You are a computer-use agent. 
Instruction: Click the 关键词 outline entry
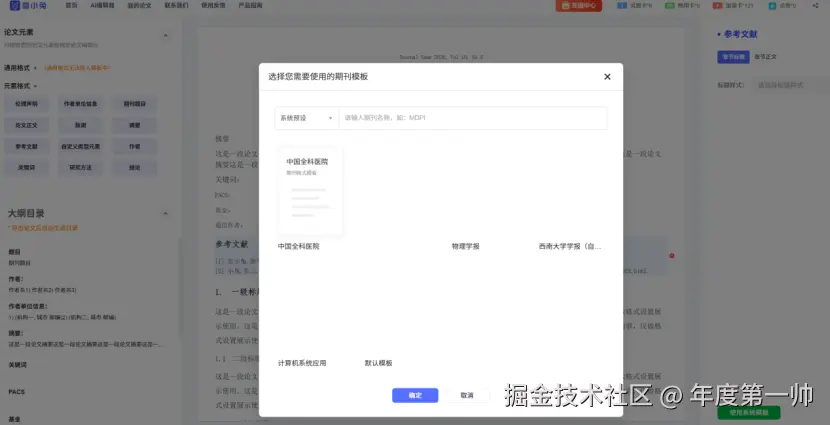(17, 365)
